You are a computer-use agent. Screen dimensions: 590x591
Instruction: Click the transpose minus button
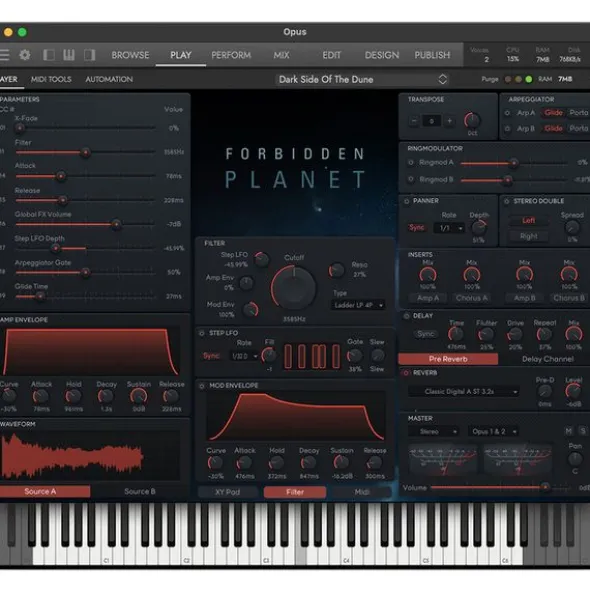414,121
